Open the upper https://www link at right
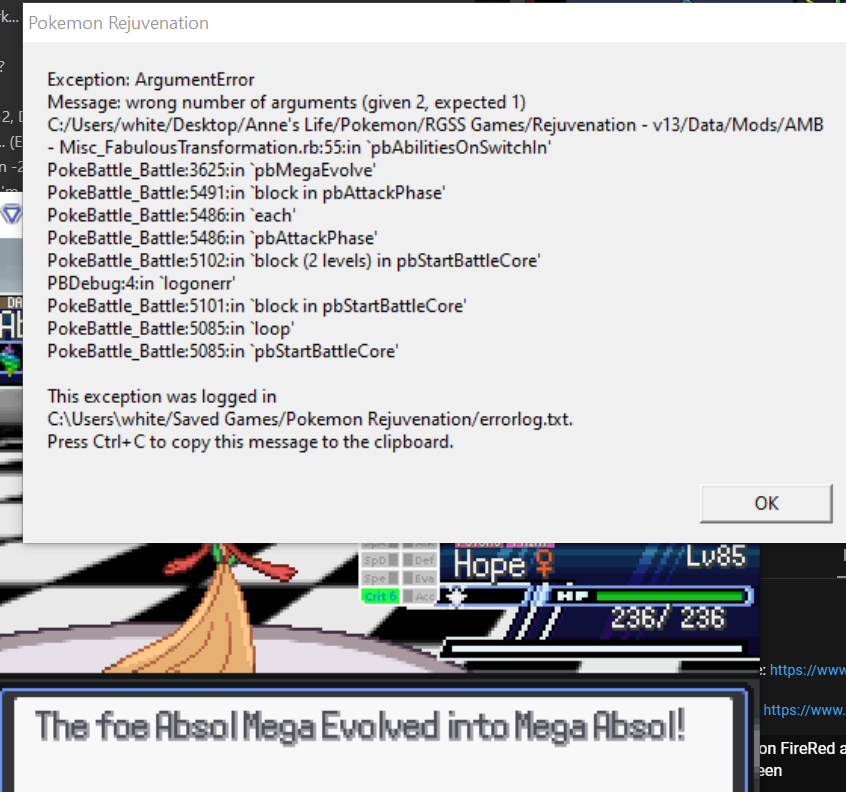 (807, 670)
